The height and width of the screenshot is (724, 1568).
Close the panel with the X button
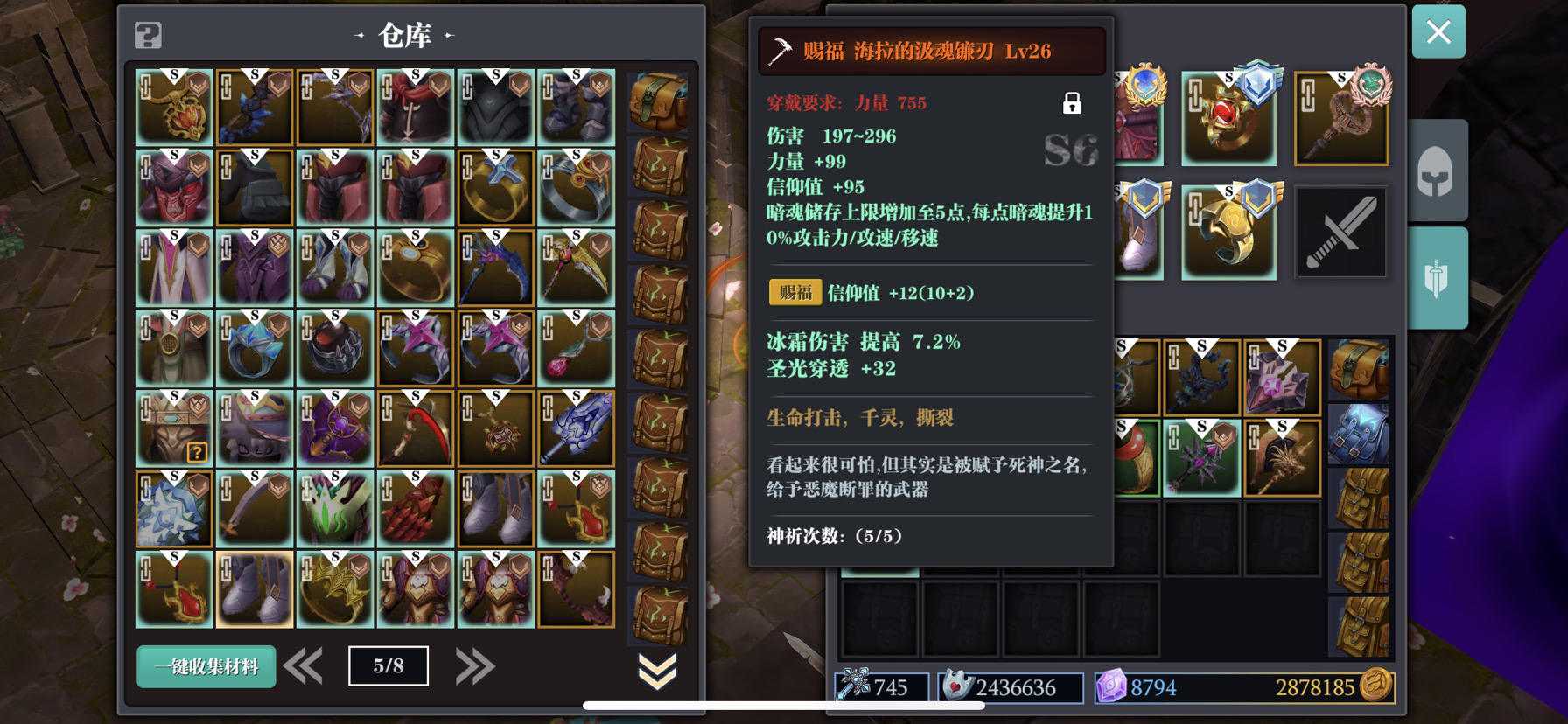click(1438, 32)
